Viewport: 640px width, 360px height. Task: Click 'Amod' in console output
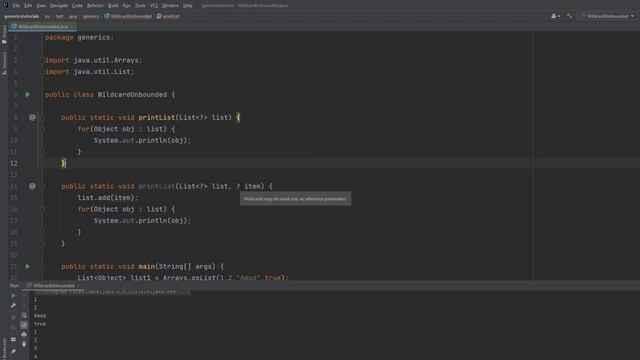tap(40, 316)
